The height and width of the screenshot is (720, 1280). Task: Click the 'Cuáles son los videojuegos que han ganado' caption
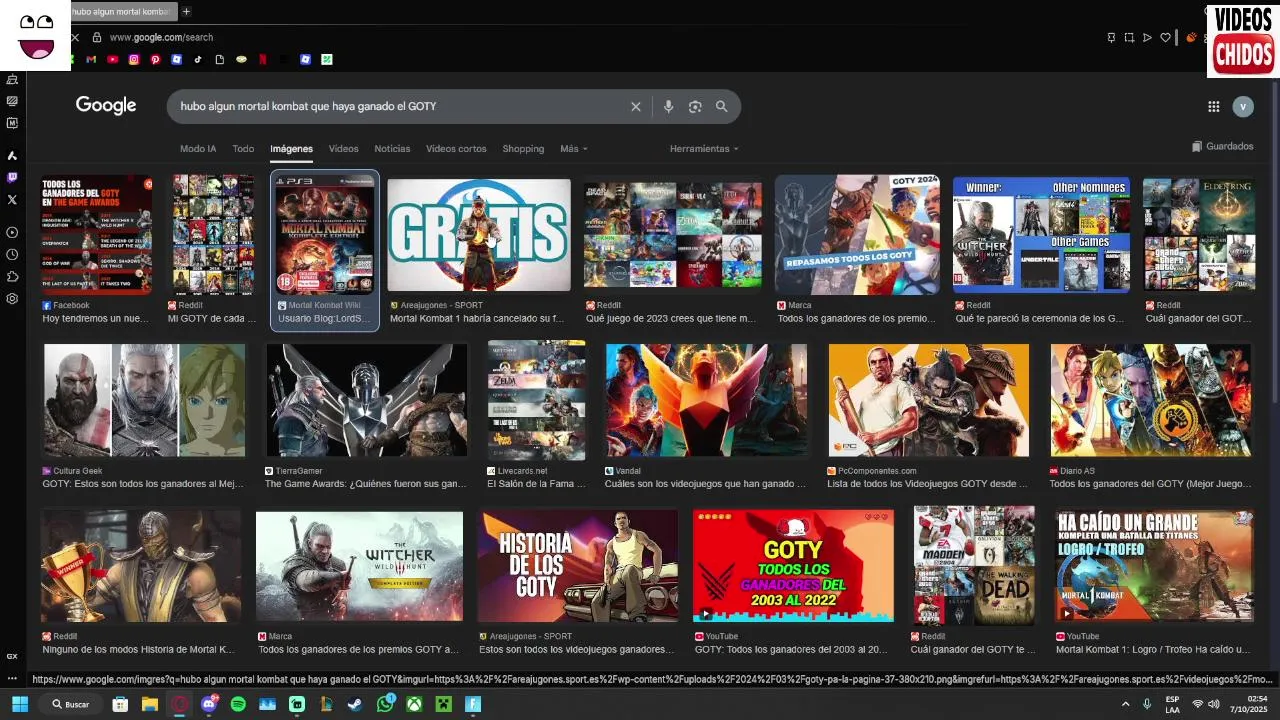coord(705,484)
